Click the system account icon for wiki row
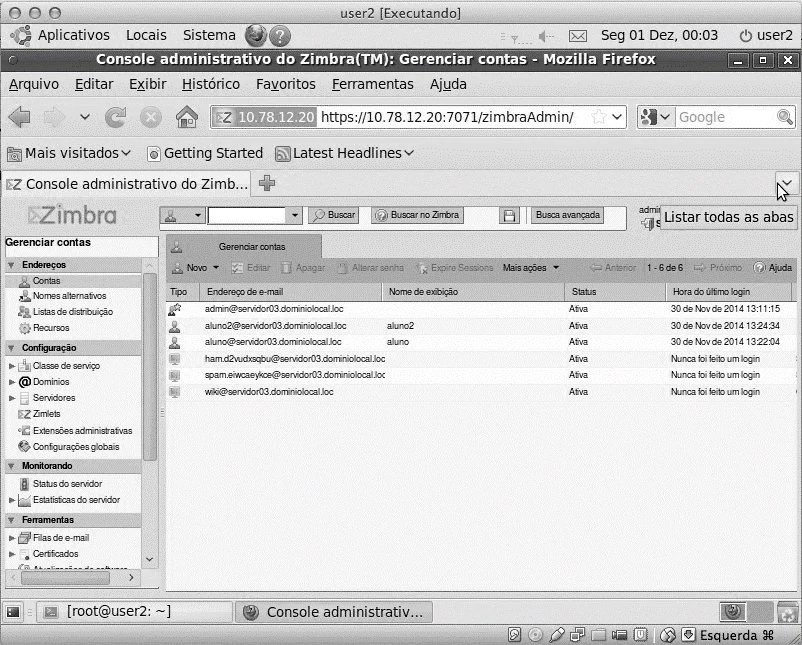This screenshot has height=645, width=802. pyautogui.click(x=175, y=392)
